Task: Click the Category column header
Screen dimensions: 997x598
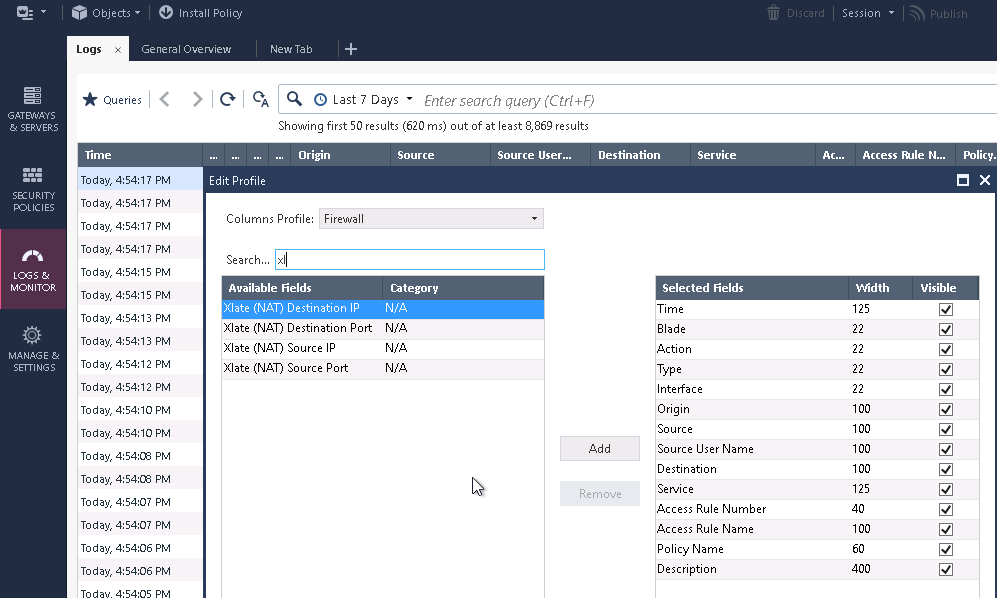Action: tap(464, 288)
